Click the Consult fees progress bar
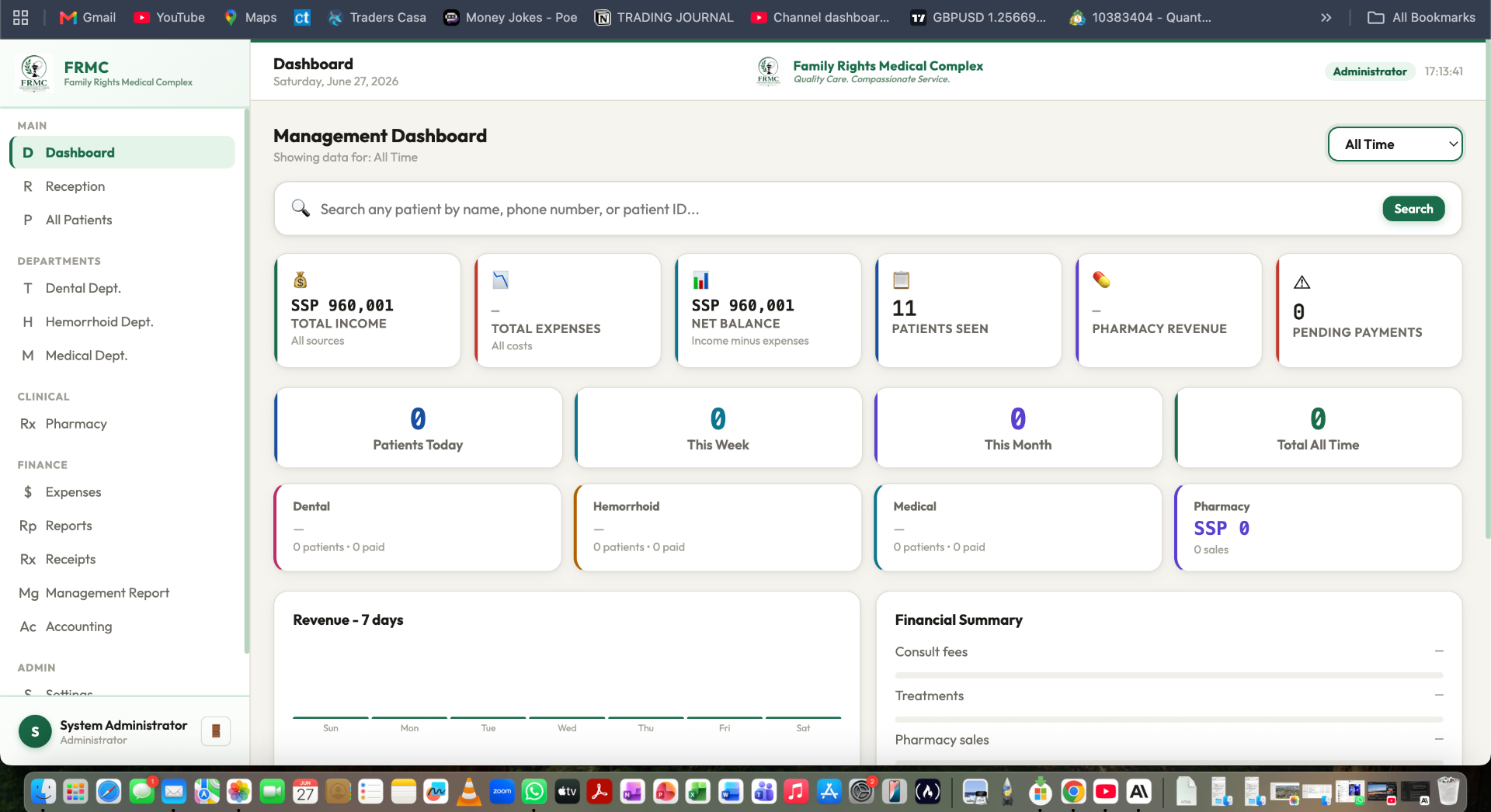 coord(1169,675)
